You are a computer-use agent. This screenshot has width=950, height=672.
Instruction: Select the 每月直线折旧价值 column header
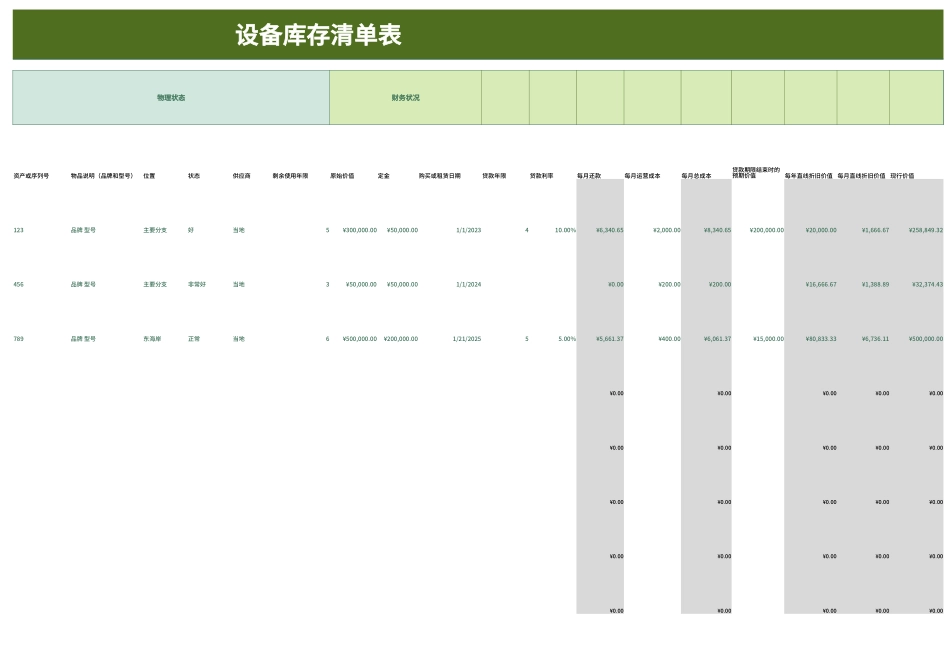[861, 176]
